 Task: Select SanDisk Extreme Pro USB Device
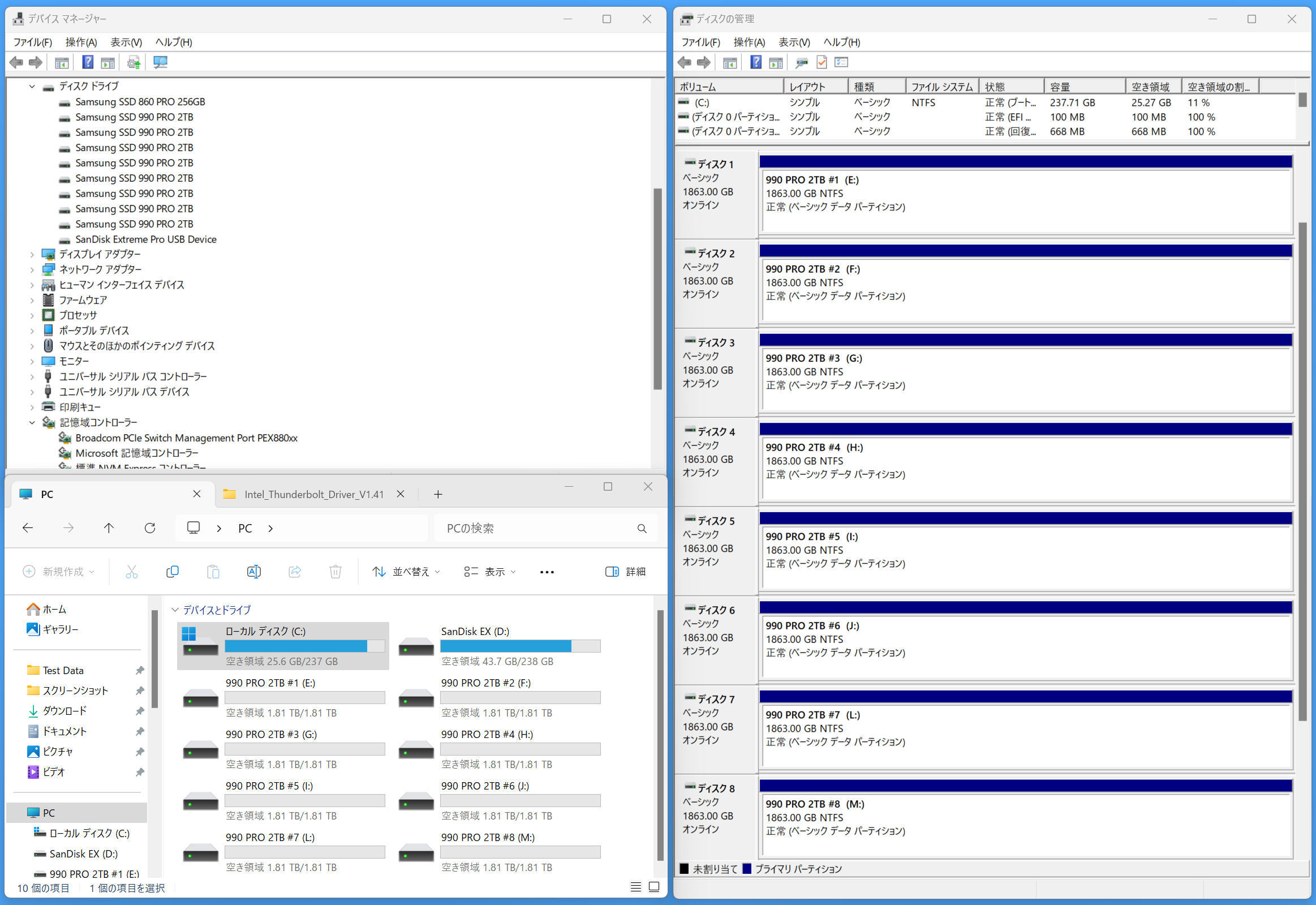(145, 239)
